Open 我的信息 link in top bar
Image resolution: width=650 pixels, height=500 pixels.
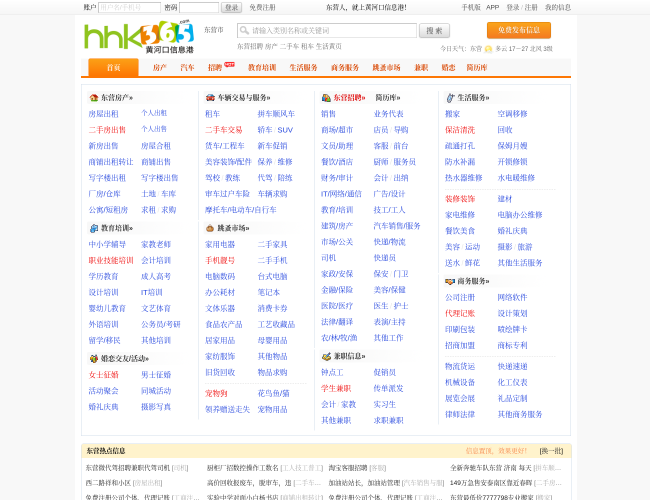pos(558,7)
